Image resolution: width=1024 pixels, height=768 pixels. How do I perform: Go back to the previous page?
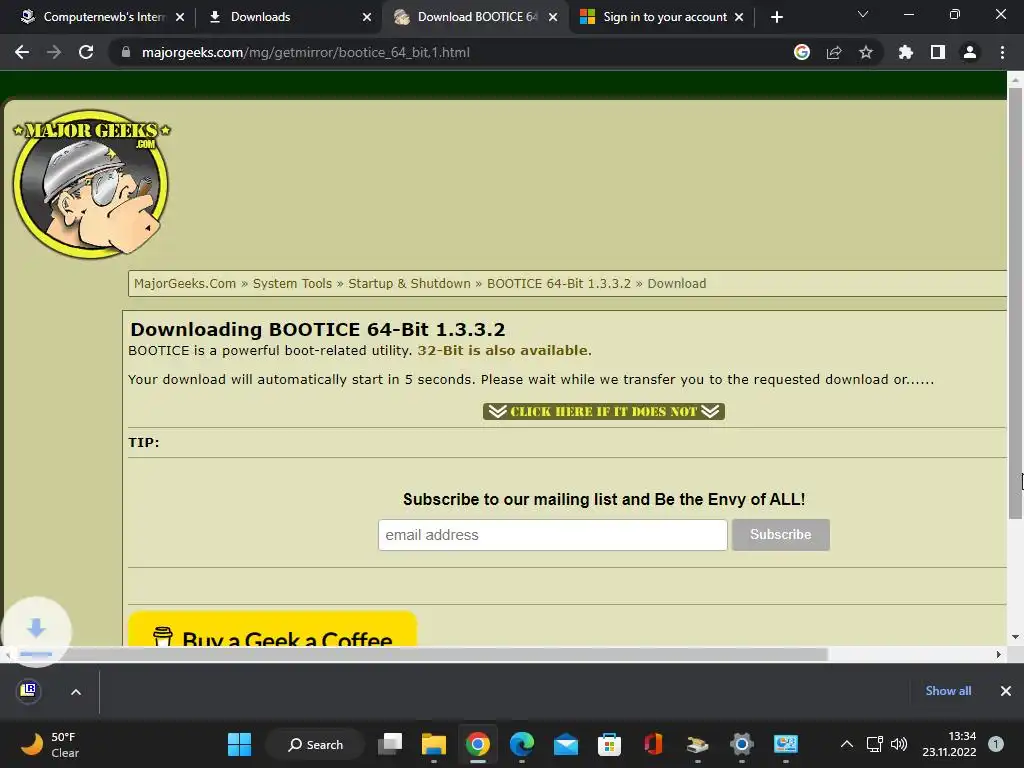click(x=22, y=52)
